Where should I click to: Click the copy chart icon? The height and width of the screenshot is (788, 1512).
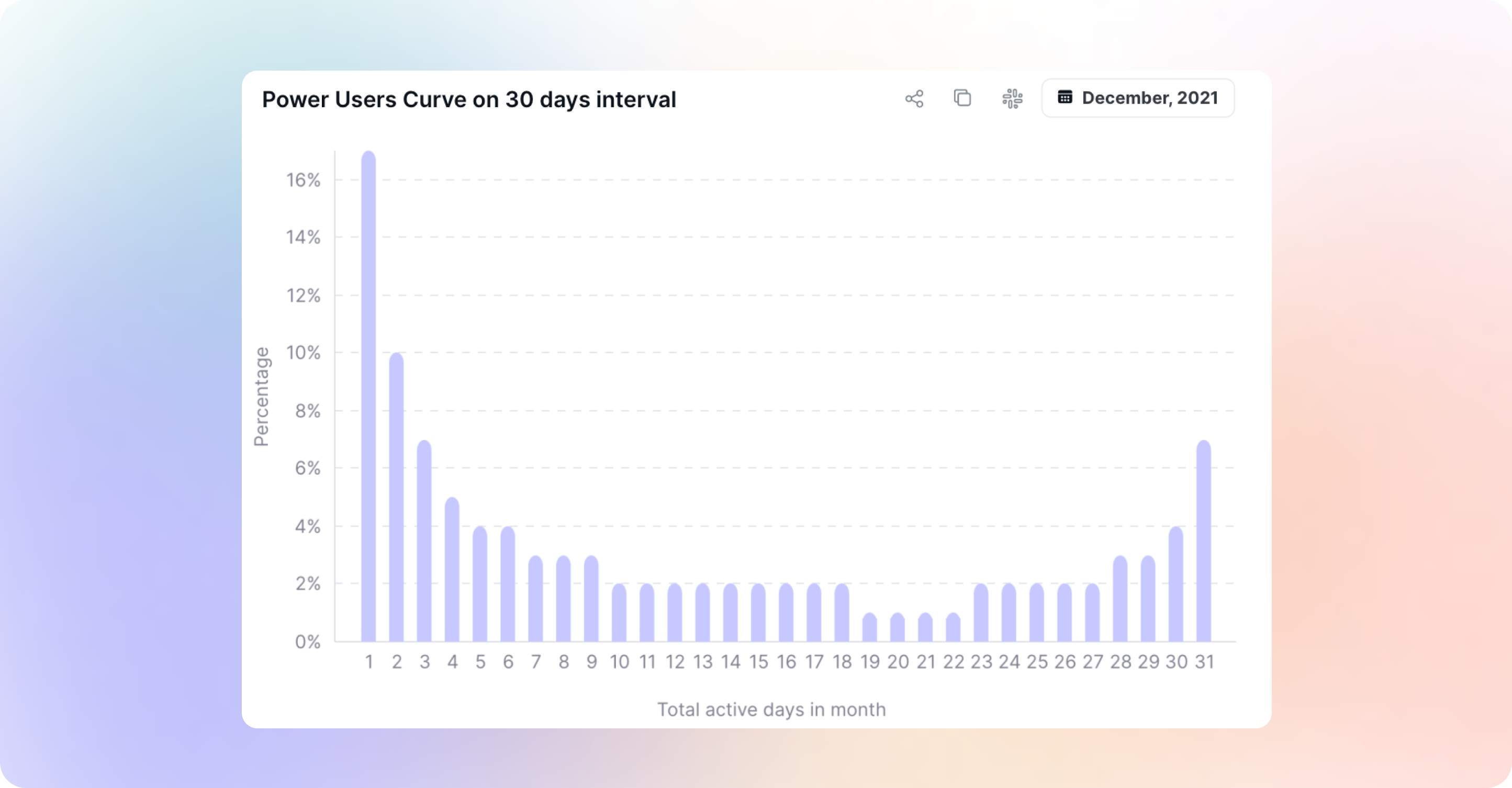(962, 98)
